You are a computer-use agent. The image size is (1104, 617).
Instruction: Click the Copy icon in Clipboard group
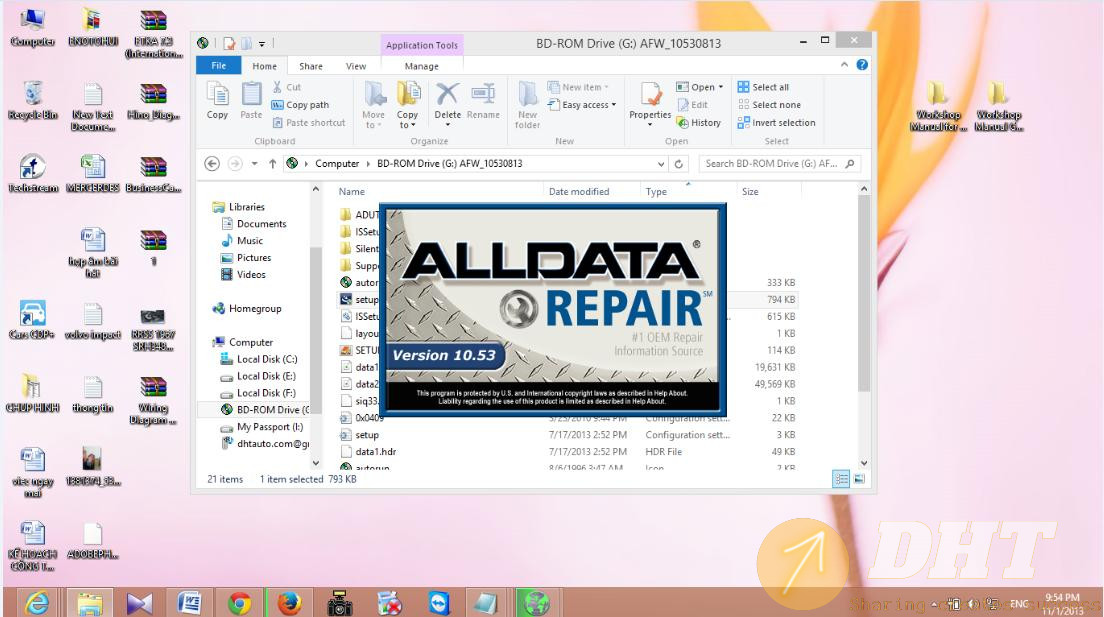217,101
